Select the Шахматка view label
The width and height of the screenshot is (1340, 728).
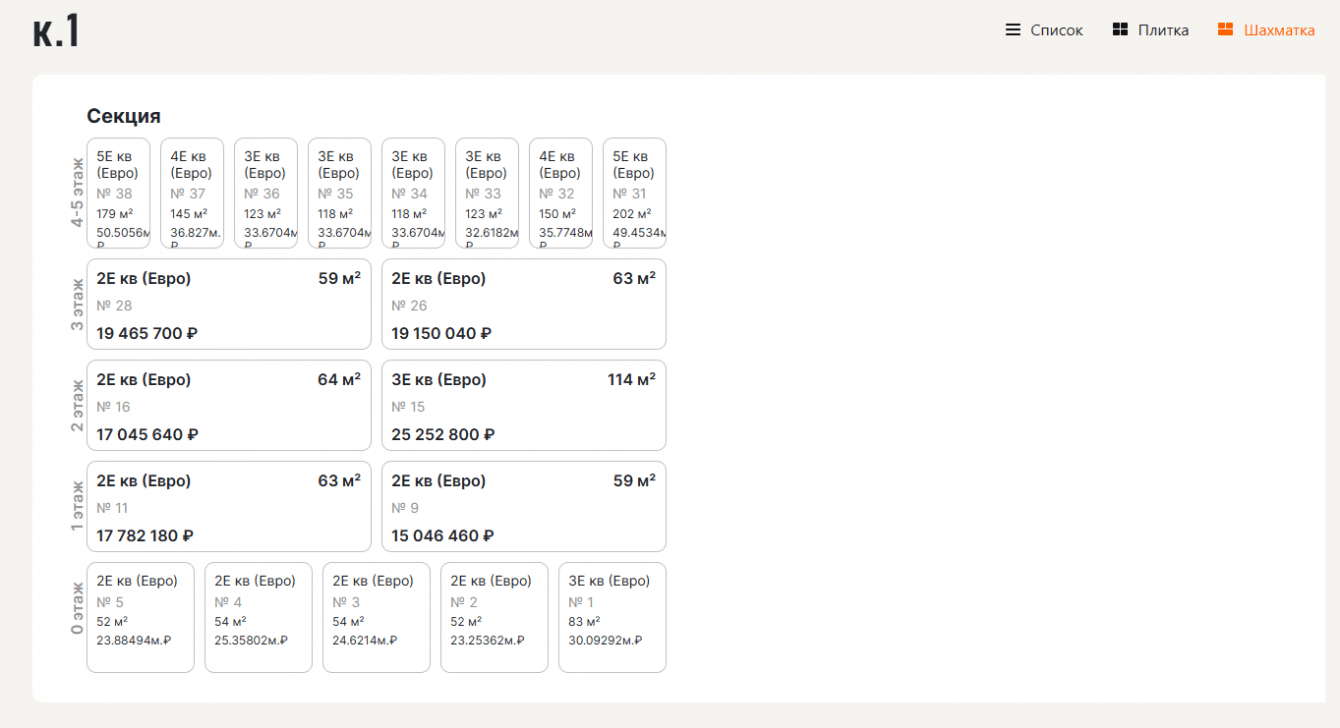[1279, 31]
